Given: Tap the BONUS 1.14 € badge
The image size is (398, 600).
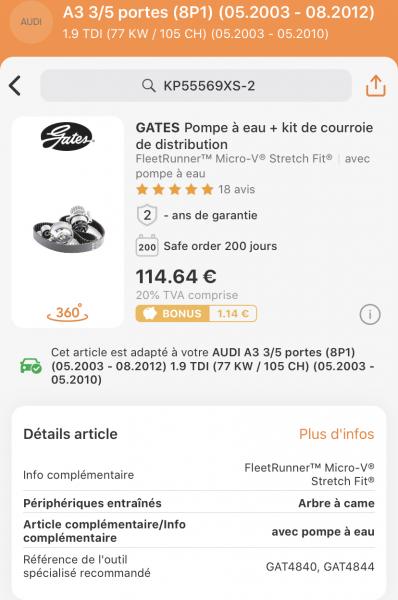Looking at the screenshot, I should tap(196, 313).
